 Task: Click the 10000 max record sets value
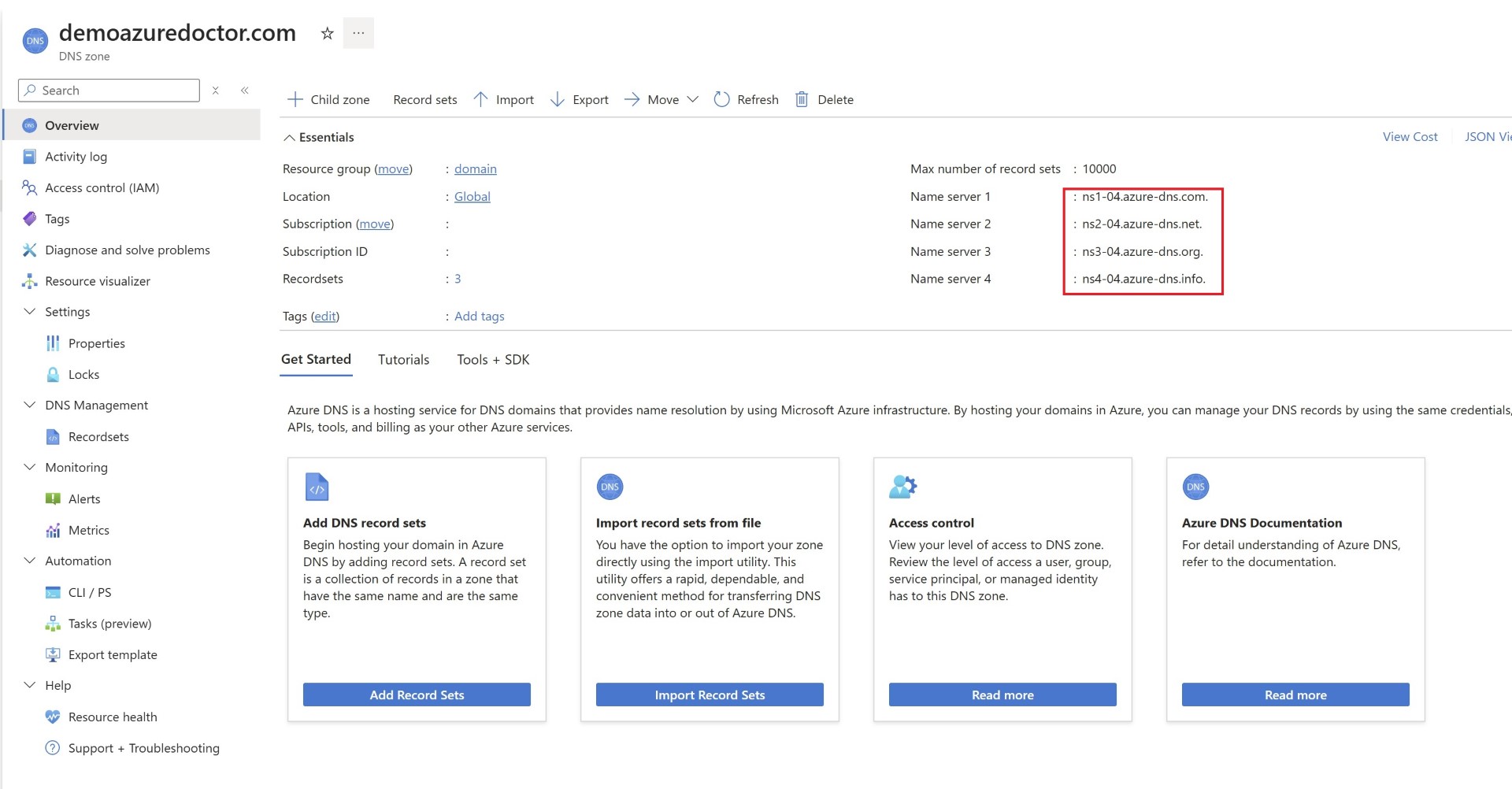pyautogui.click(x=1099, y=169)
